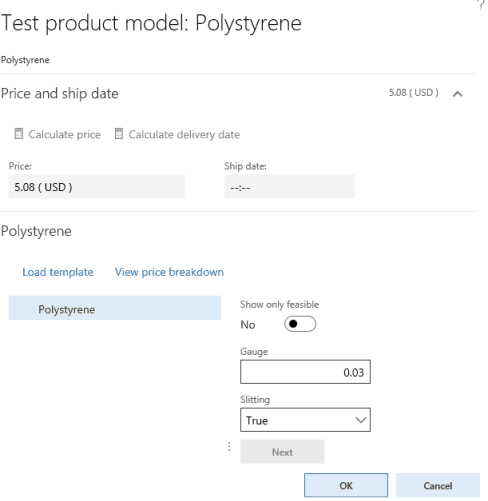Click the Price and ship date header
This screenshot has height=501, width=488.
[60, 94]
